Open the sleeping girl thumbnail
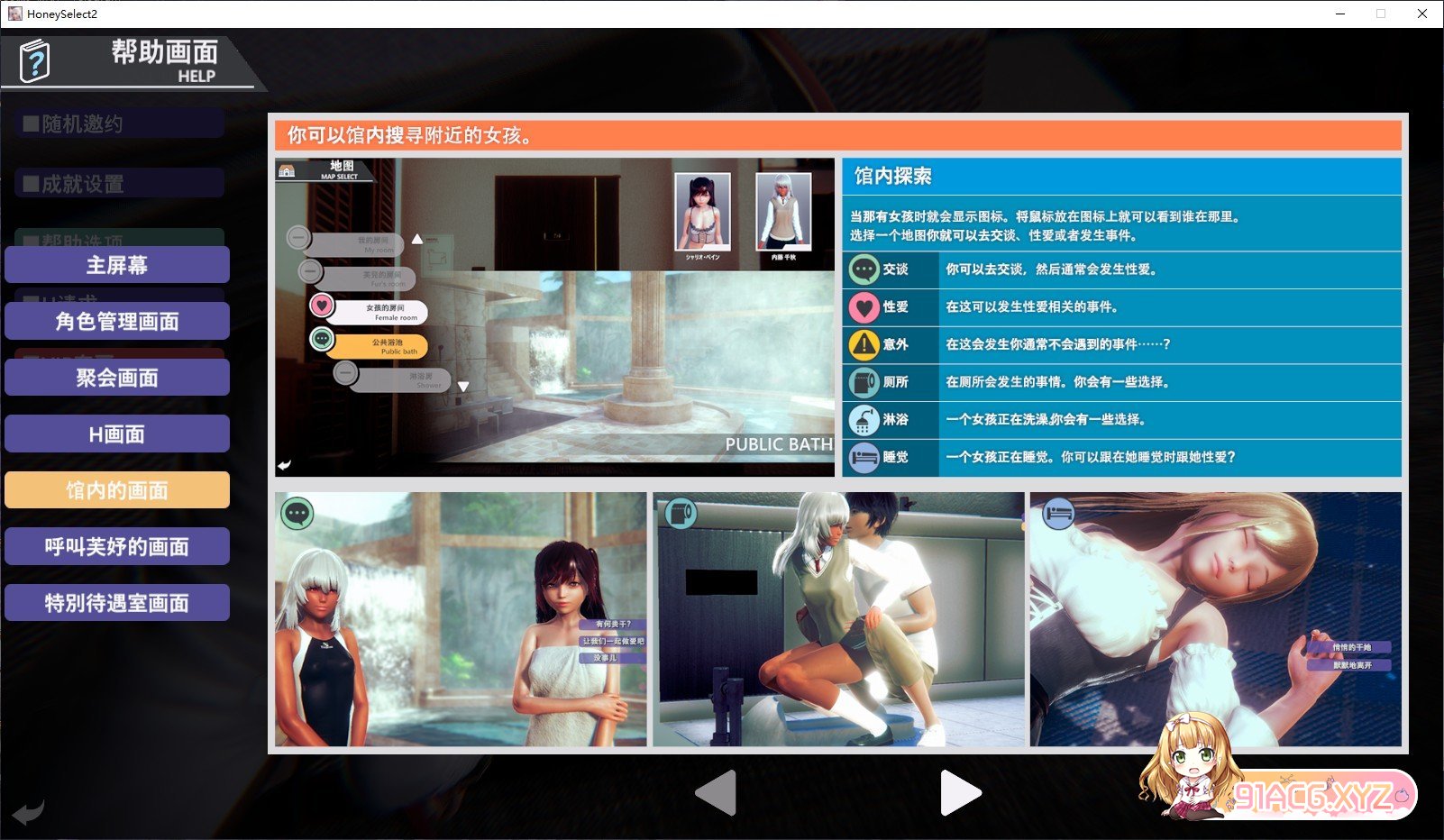Screen dimensions: 1444x840 click(1216, 619)
